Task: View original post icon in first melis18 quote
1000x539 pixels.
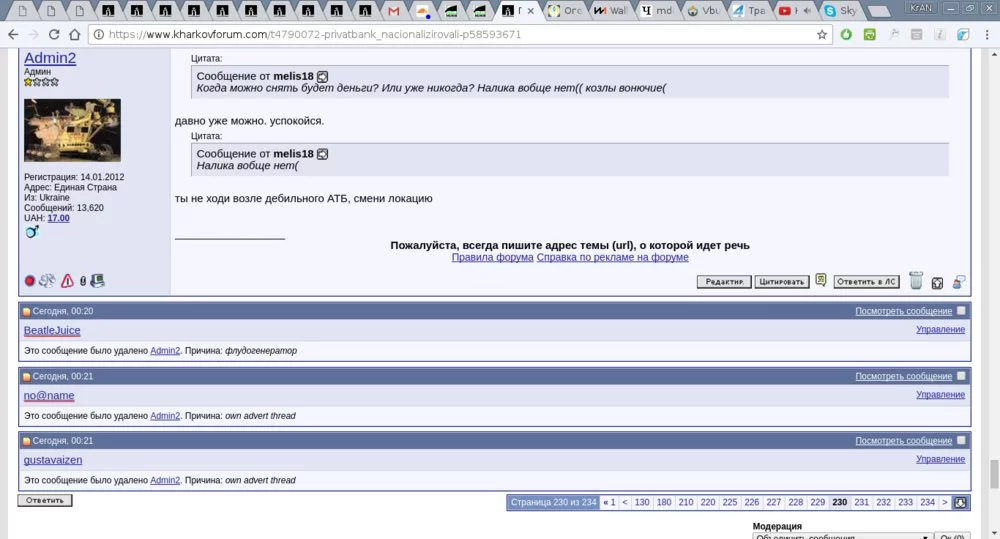Action: [x=323, y=77]
